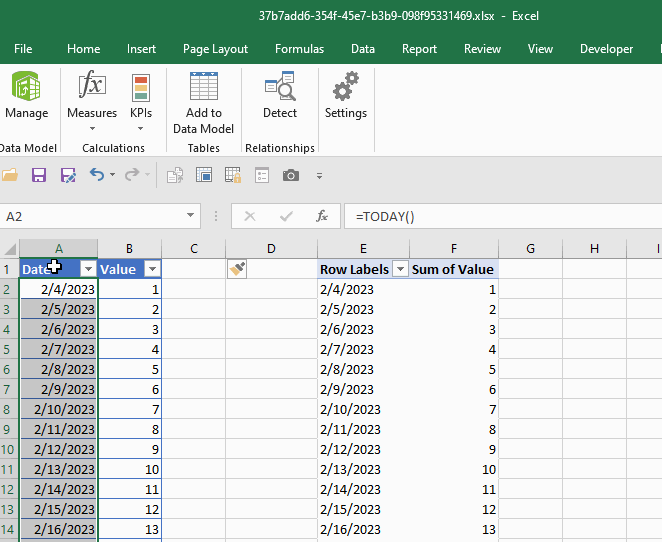Viewport: 662px width, 542px height.
Task: Click the Save icon in quick access toolbar
Action: pos(39,175)
